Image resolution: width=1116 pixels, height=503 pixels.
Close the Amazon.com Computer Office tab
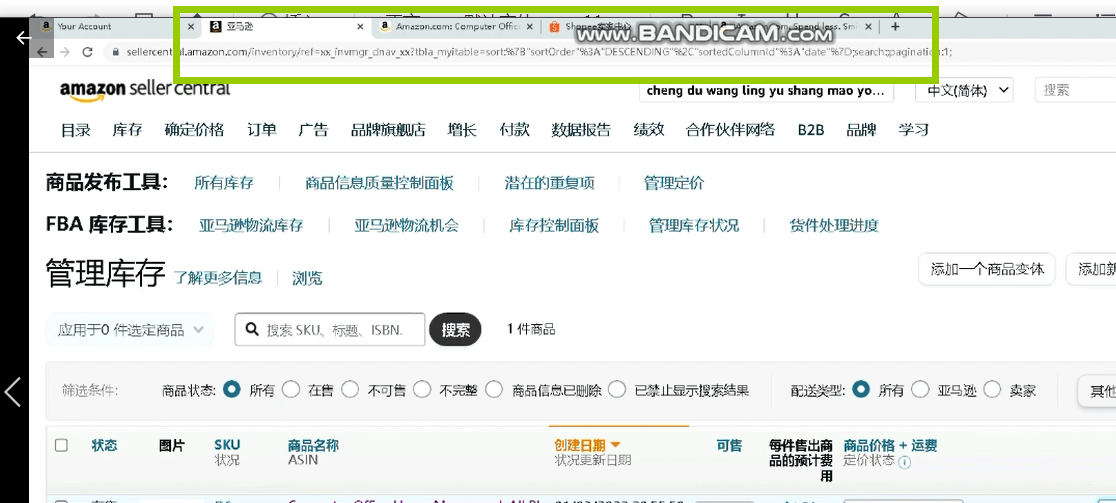coord(530,26)
